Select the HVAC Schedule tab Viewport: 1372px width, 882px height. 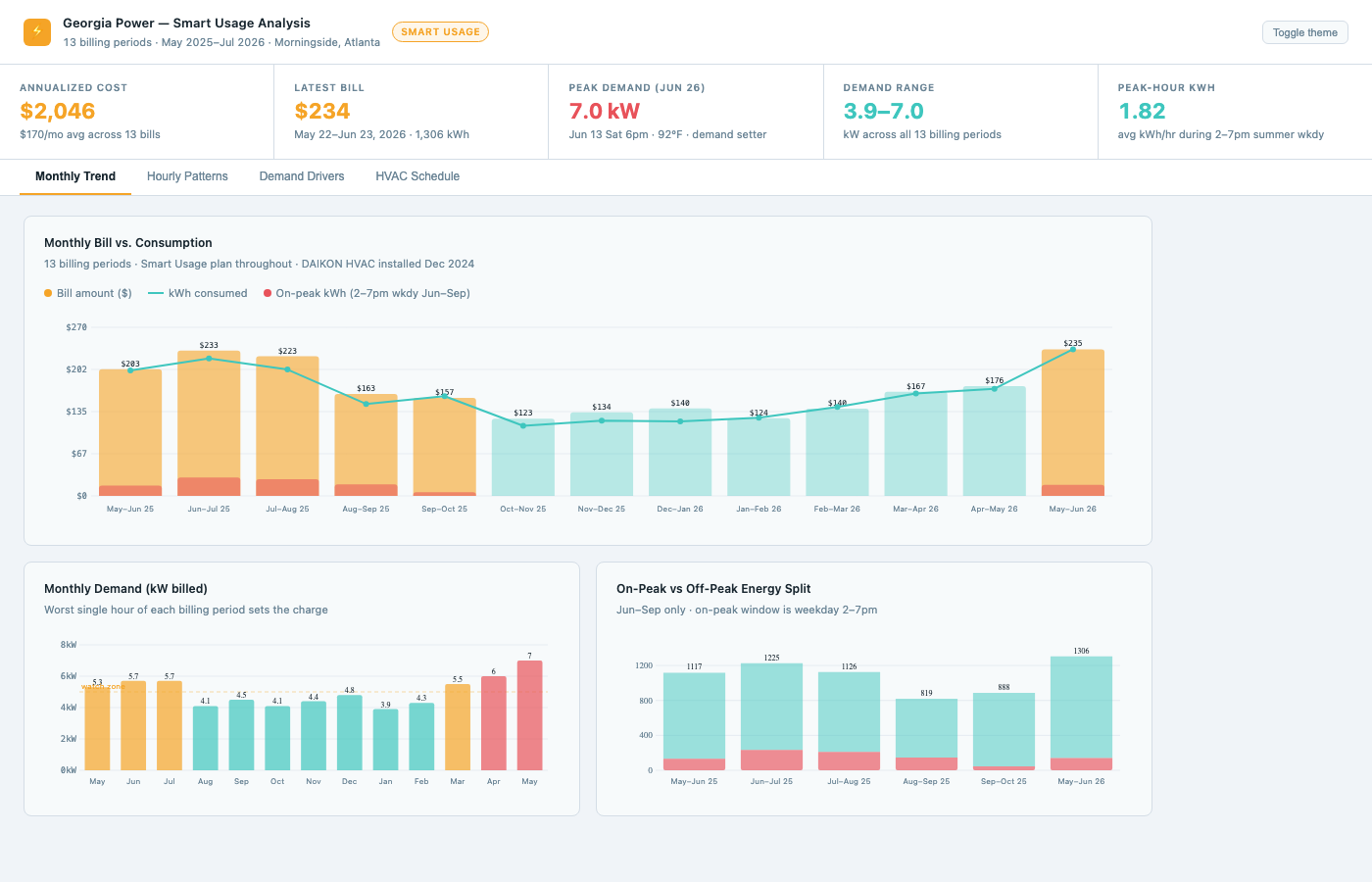[x=417, y=176]
